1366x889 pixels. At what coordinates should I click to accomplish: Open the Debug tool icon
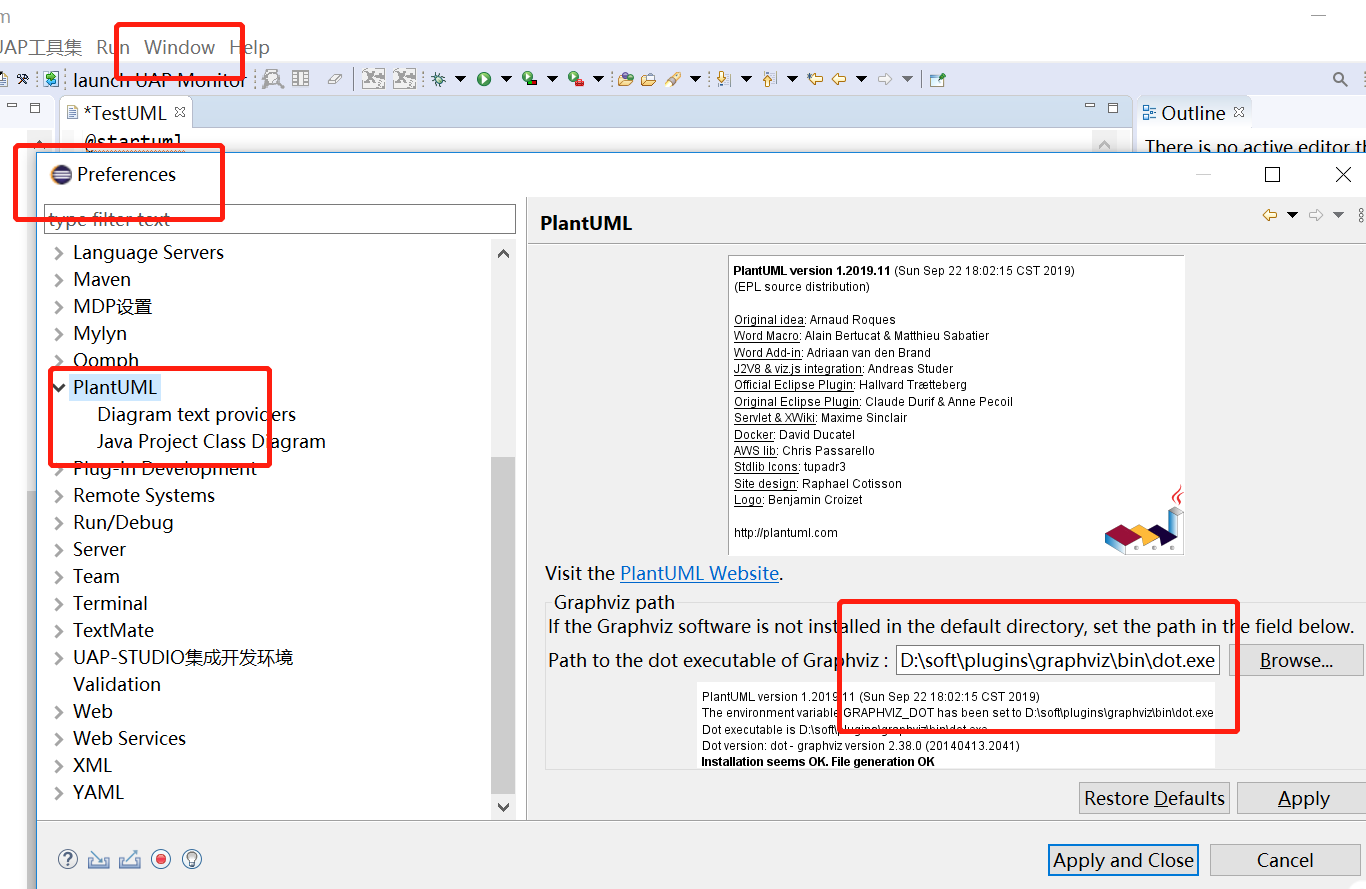(x=438, y=78)
